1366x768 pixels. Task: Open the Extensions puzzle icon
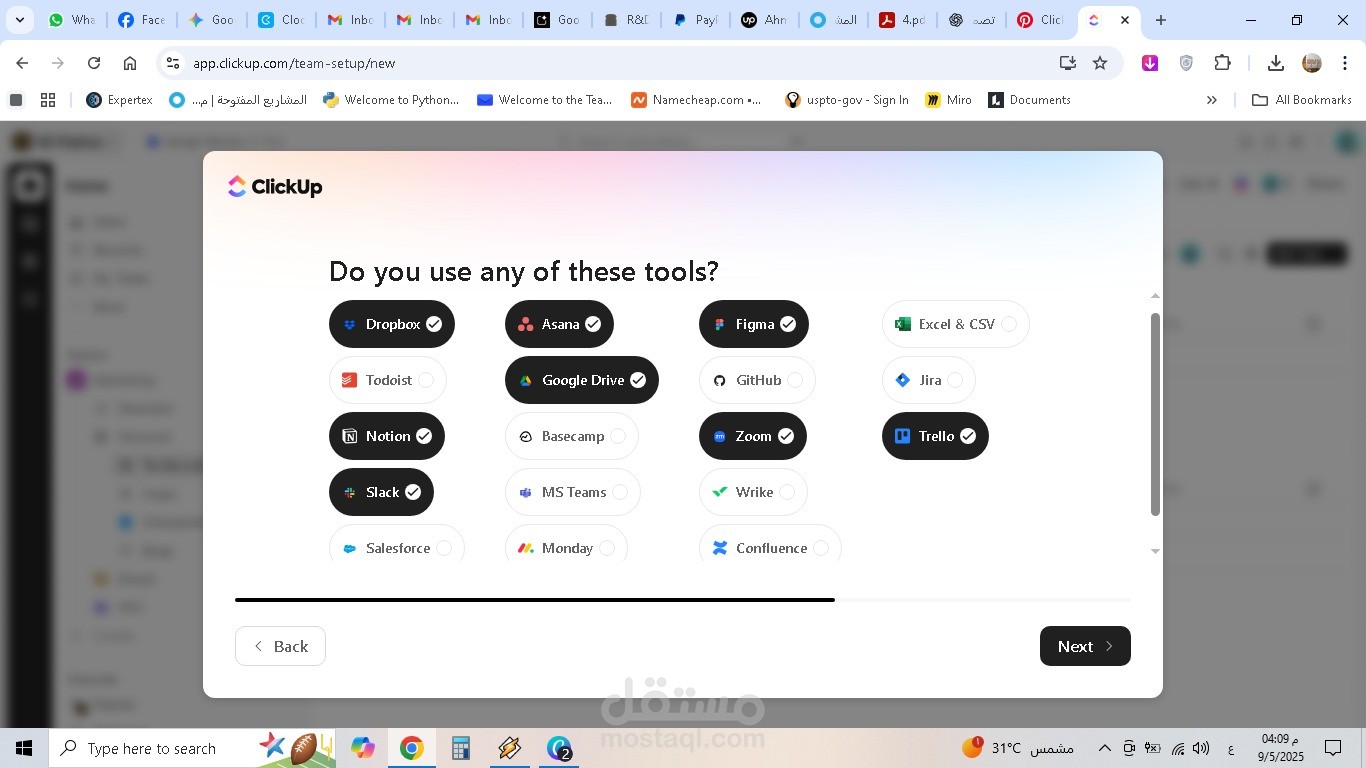(1222, 63)
